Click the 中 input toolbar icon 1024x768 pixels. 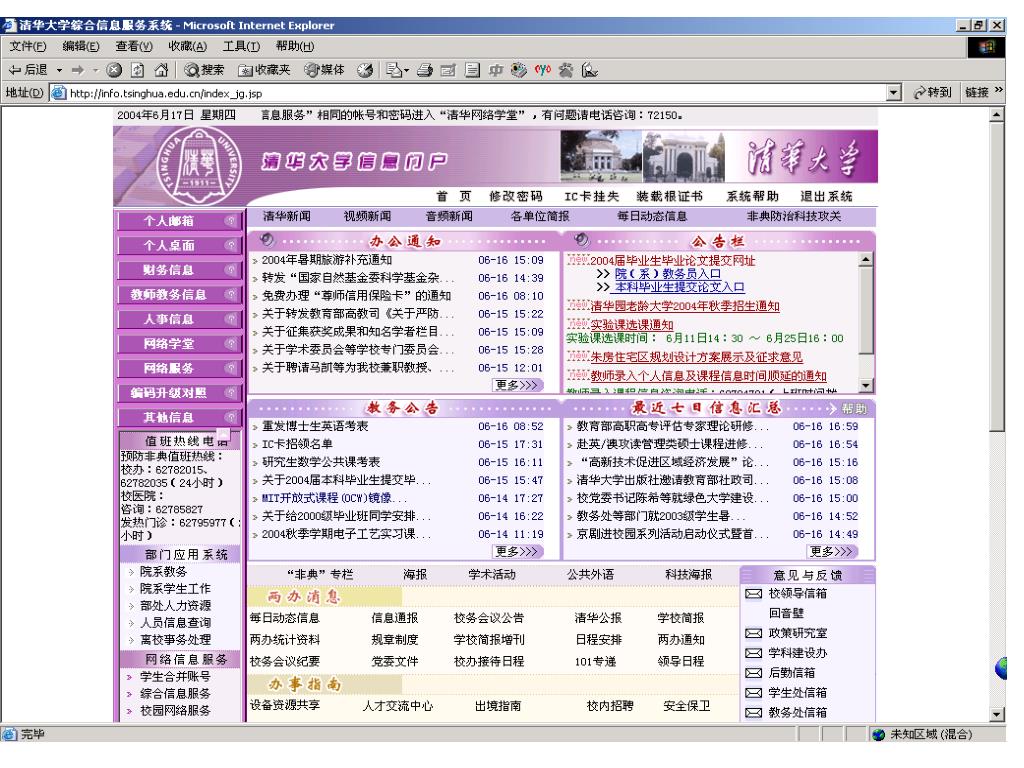[496, 70]
